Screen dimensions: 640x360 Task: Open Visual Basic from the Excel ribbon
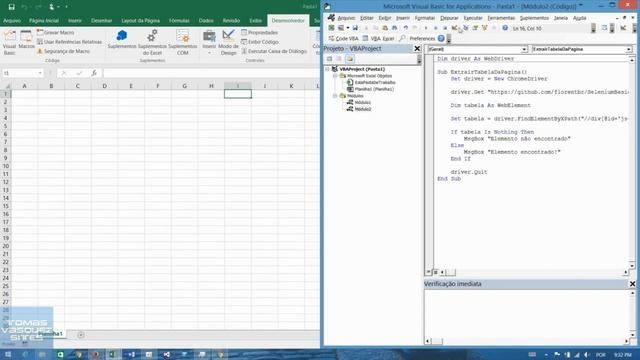9,42
